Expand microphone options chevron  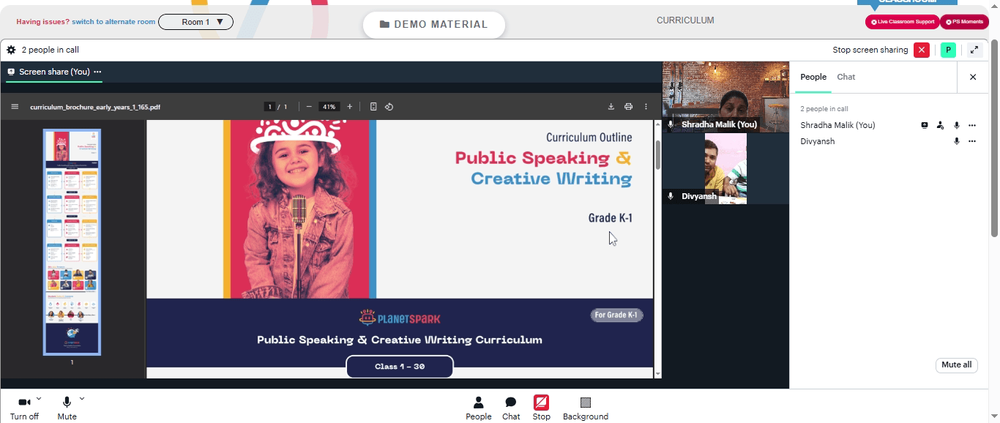tap(82, 399)
